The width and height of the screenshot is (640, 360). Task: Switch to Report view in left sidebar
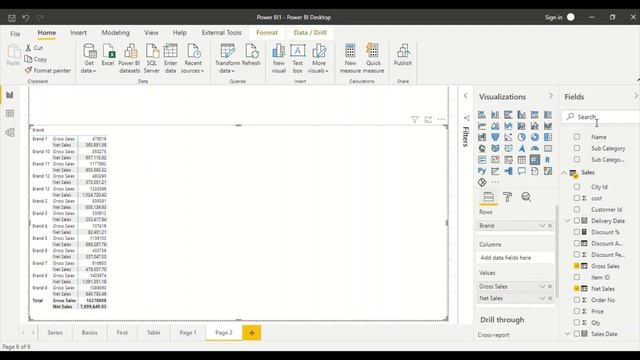tap(10, 95)
